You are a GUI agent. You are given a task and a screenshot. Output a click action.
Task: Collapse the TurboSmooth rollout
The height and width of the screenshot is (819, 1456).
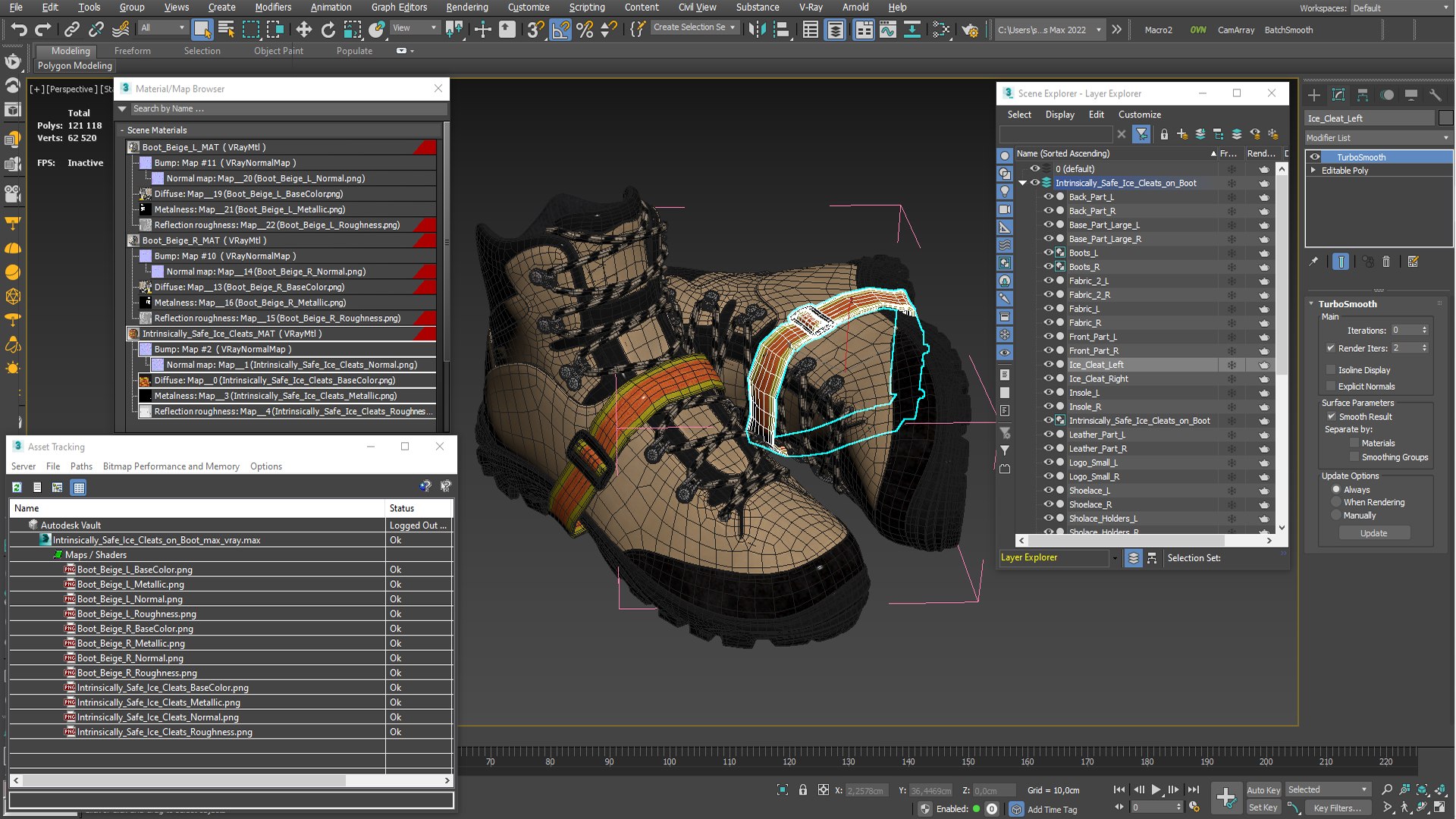pos(1312,303)
